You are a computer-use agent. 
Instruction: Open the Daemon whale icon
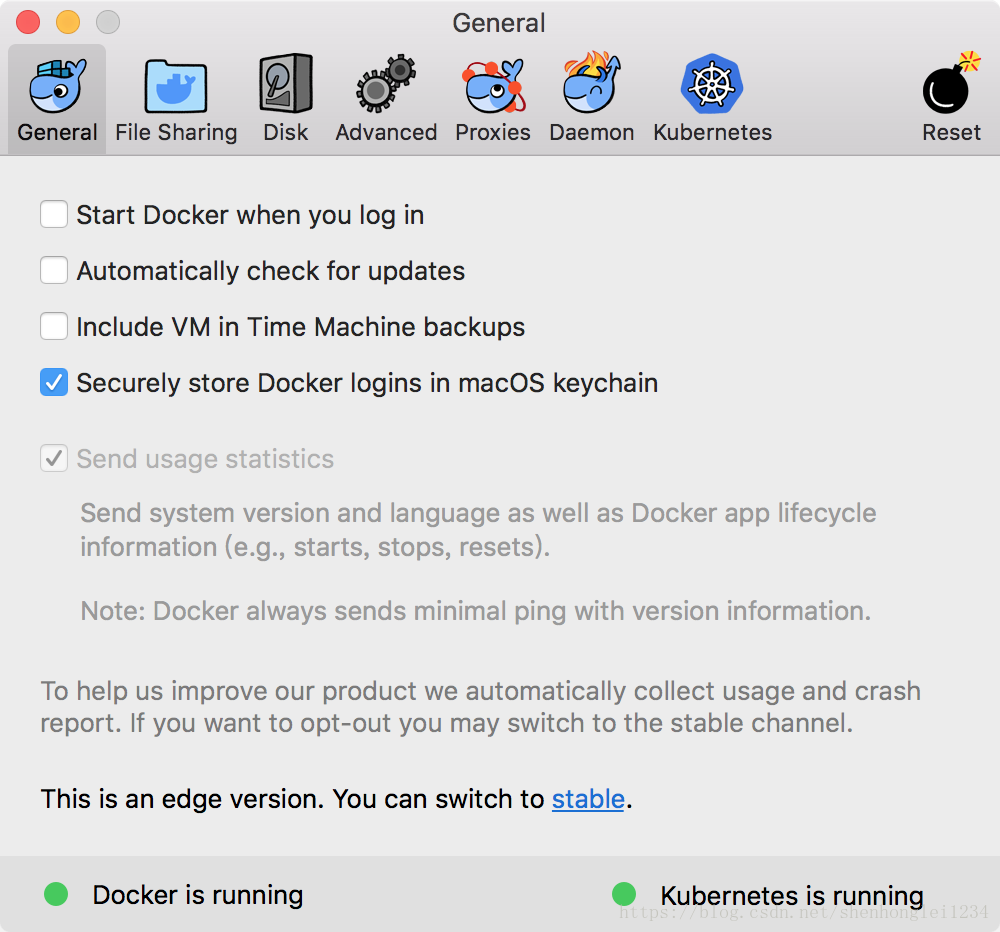point(592,85)
